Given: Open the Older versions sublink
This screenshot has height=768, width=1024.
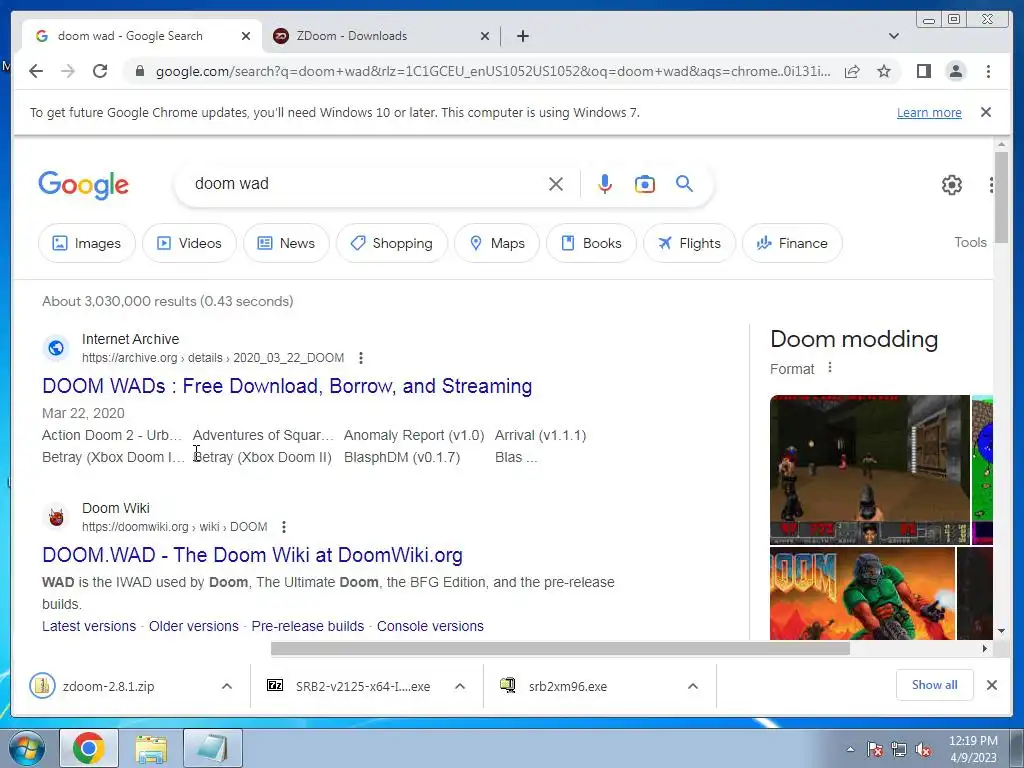Looking at the screenshot, I should [194, 626].
